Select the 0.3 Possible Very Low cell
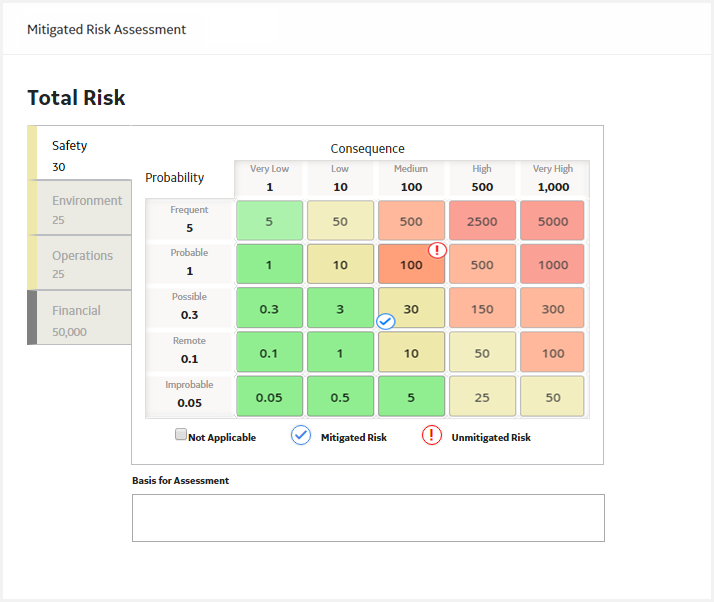This screenshot has width=714, height=602. 269,308
